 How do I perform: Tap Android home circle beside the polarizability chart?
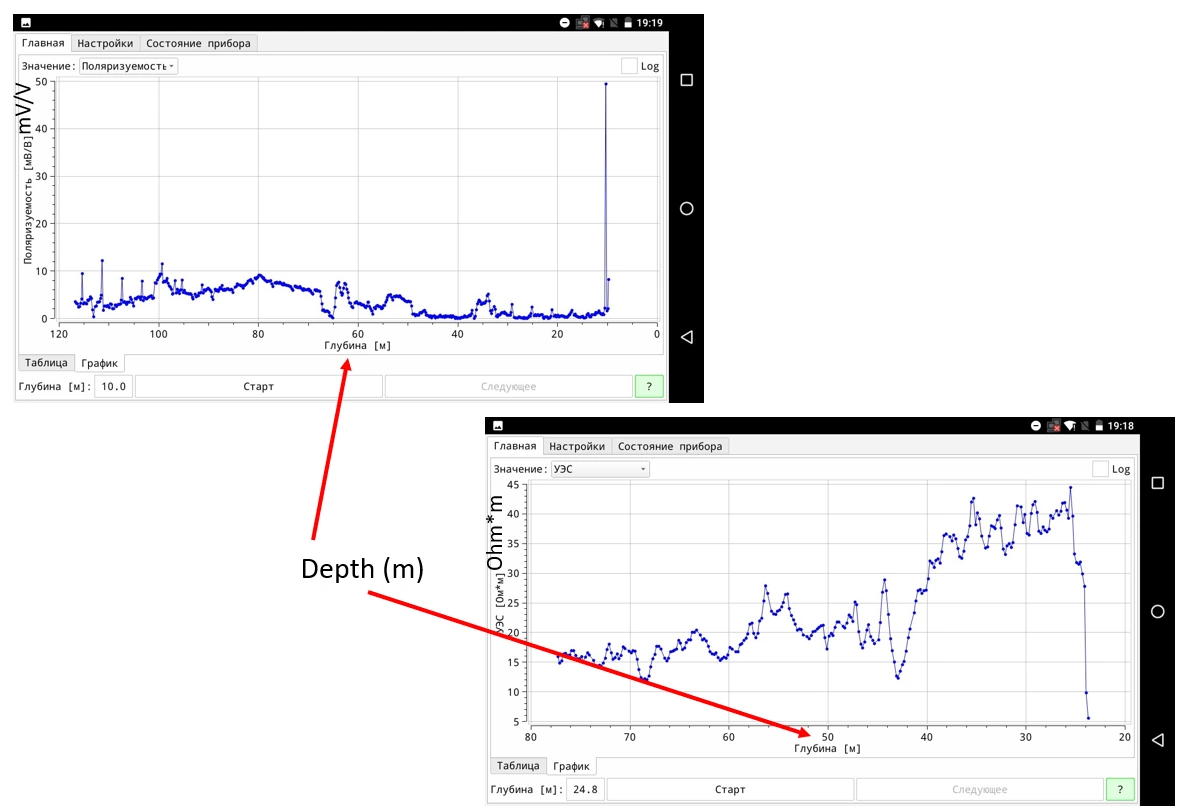(x=686, y=208)
